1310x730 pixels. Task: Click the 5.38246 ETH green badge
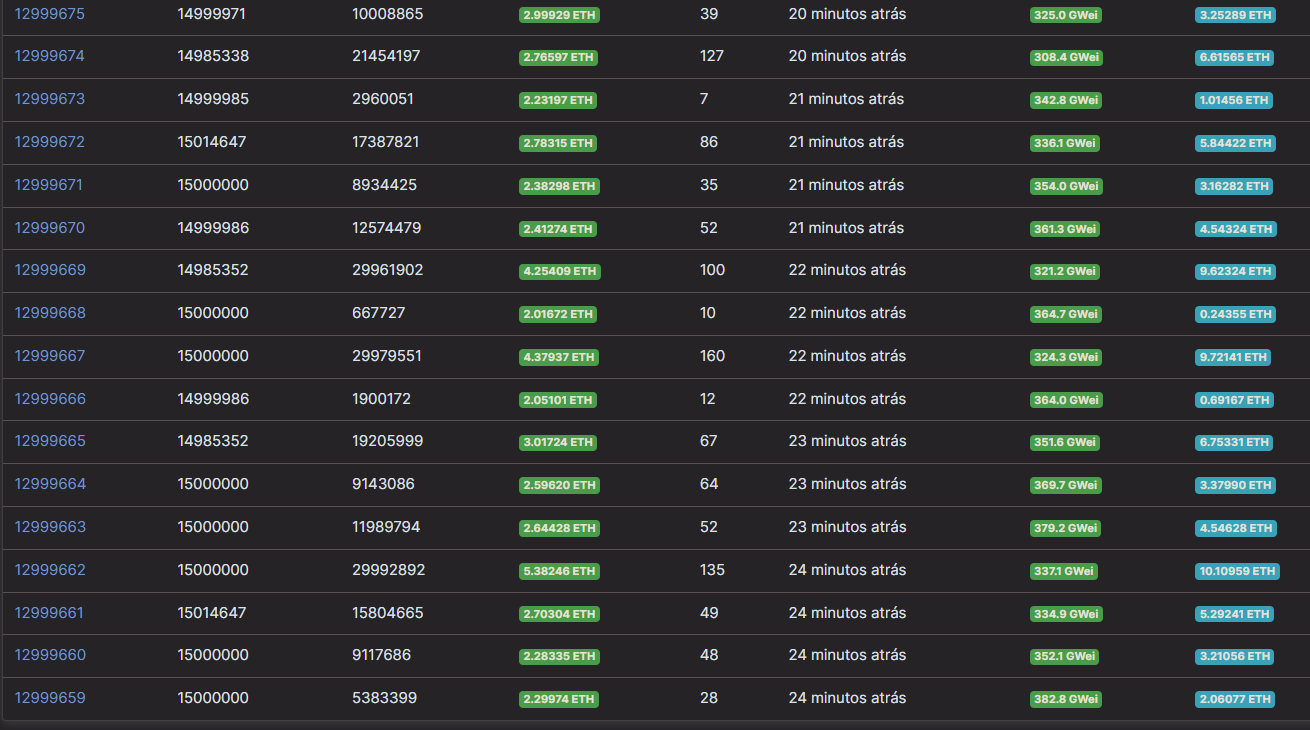pos(559,571)
